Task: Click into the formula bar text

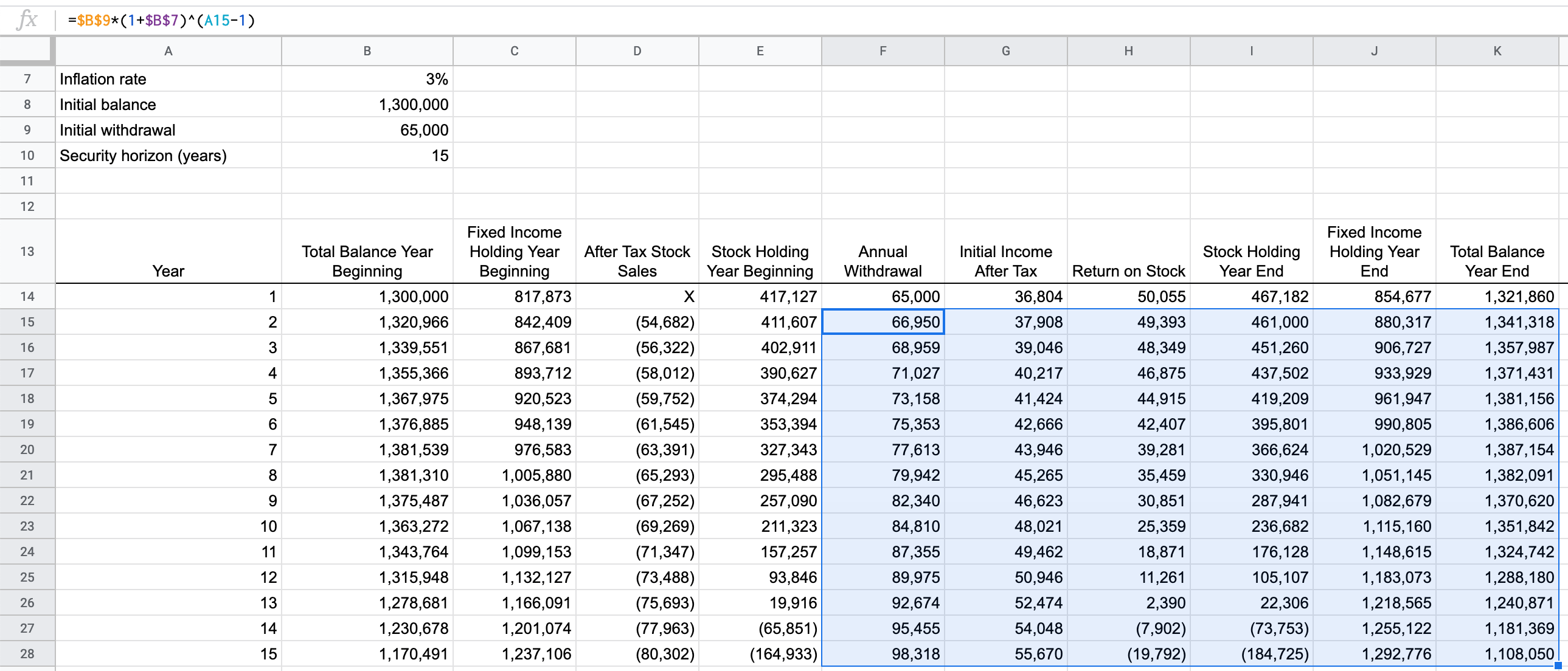Action: click(x=161, y=21)
